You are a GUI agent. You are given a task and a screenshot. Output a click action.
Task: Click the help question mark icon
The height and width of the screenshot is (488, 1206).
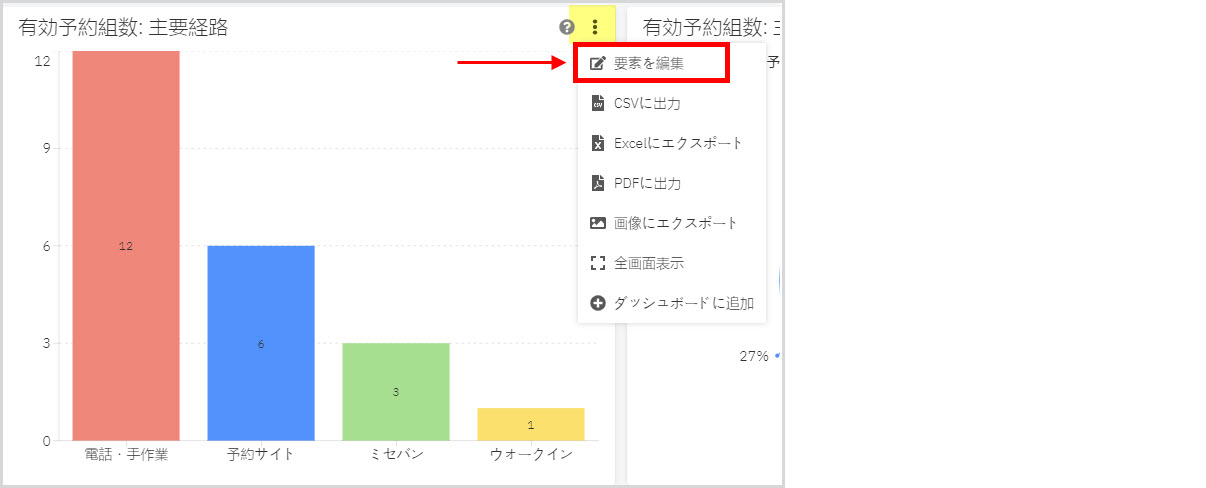coord(567,27)
